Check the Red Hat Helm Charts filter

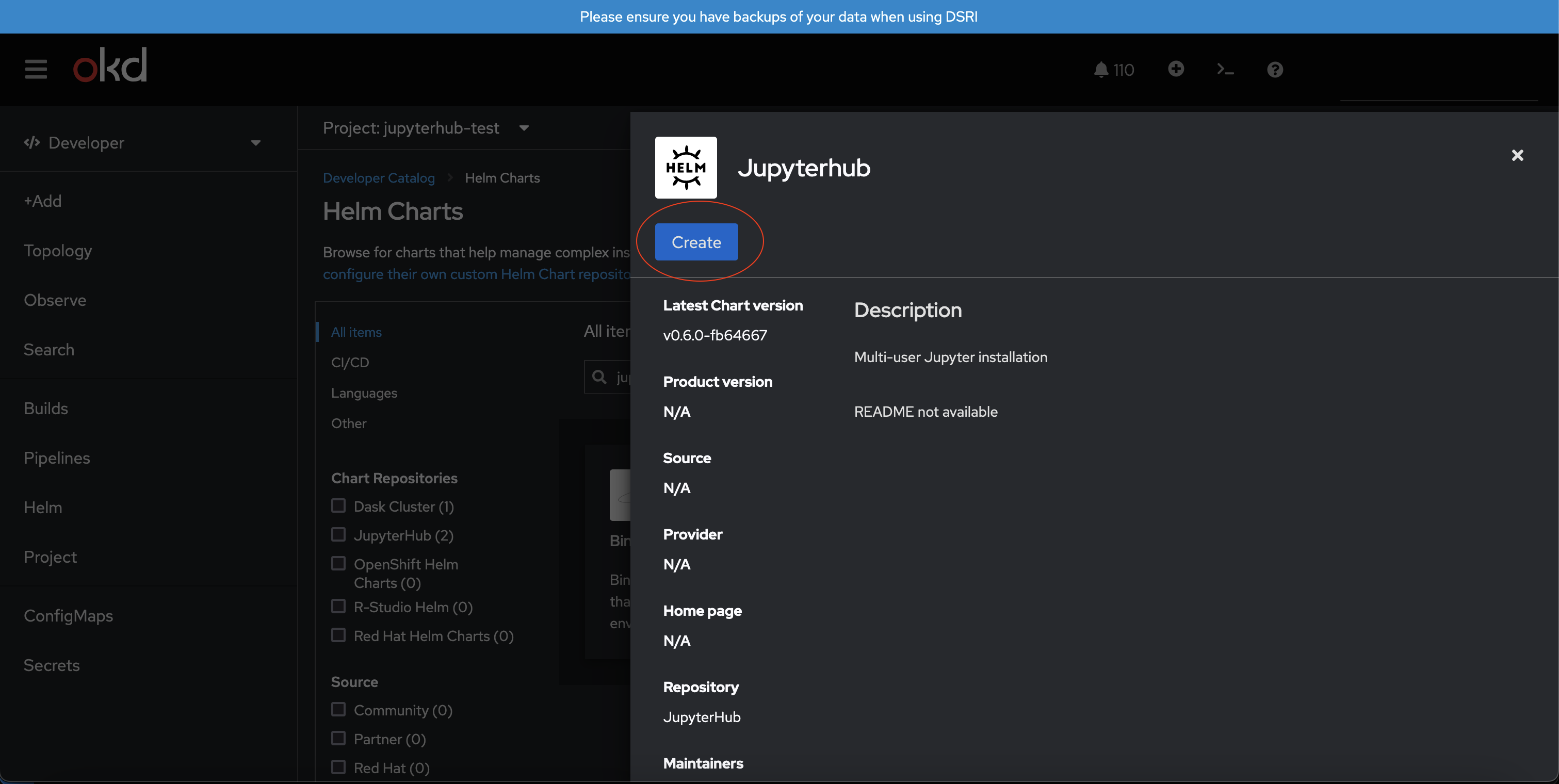click(x=338, y=635)
